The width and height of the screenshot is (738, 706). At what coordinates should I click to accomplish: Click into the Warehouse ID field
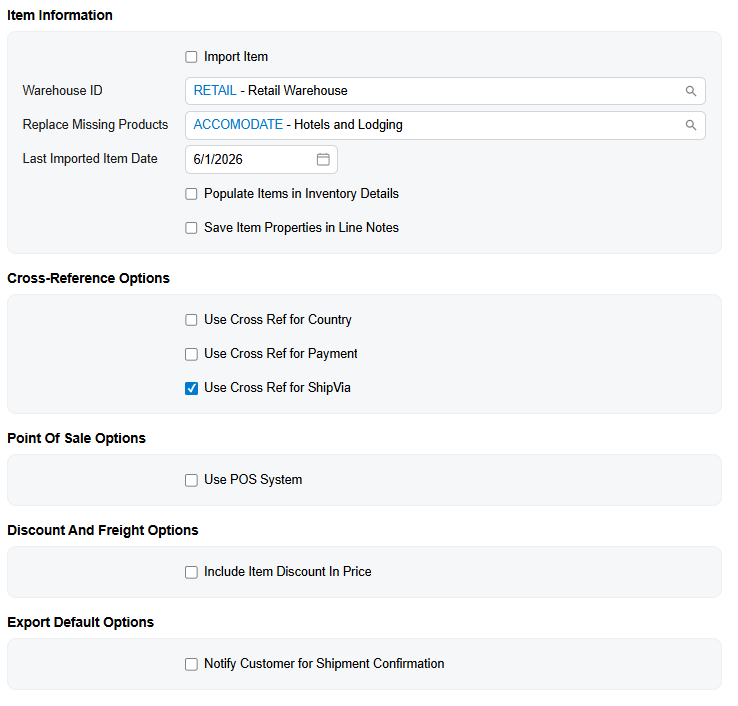(445, 91)
